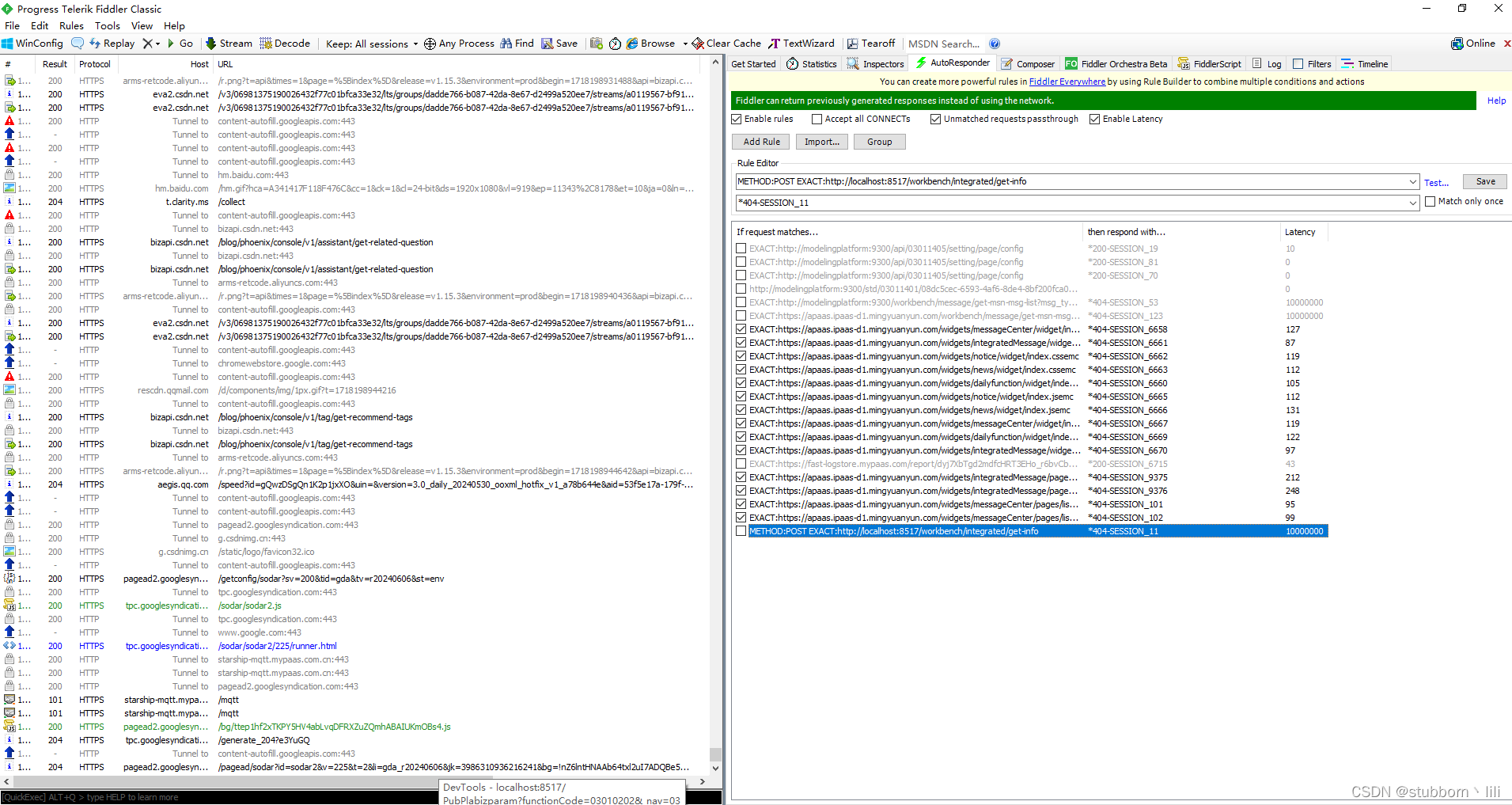Click the Import... button
Screen dimensions: 1512x805
822,142
